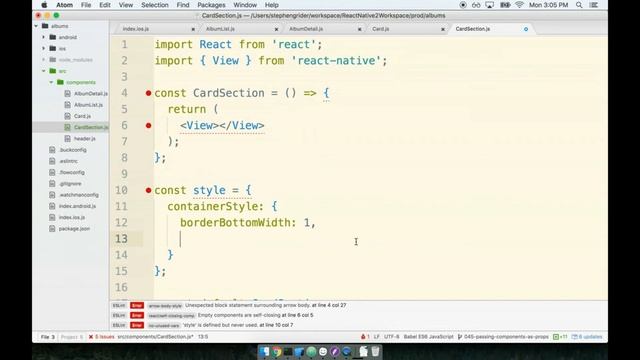Open the Find menu
640x360 pixels.
click(x=182, y=5)
